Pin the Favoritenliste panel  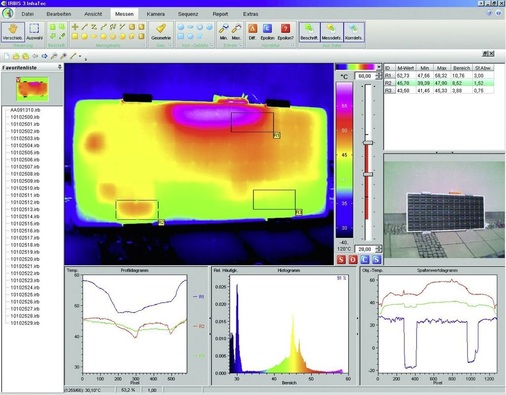click(x=60, y=67)
